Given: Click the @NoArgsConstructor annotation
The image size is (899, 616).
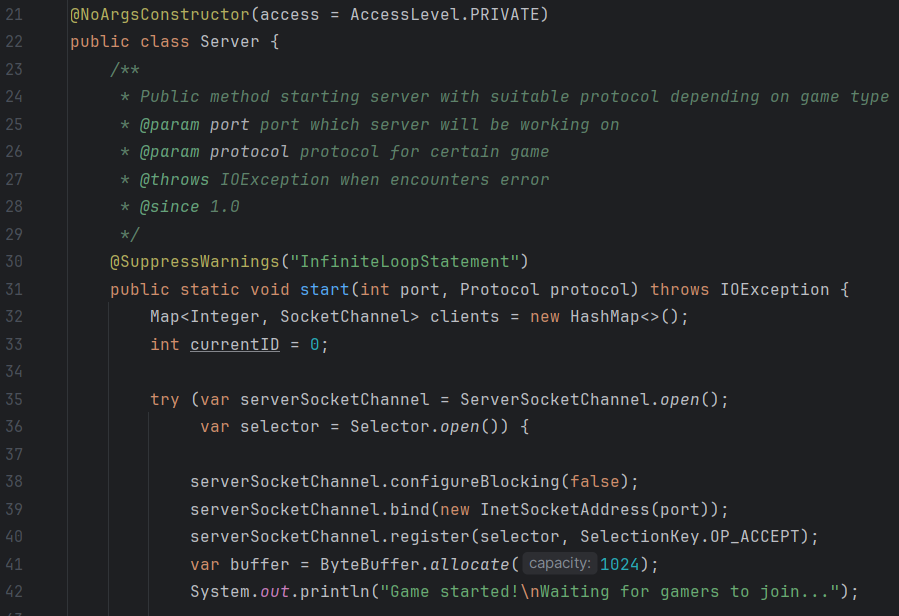Looking at the screenshot, I should 144,15.
